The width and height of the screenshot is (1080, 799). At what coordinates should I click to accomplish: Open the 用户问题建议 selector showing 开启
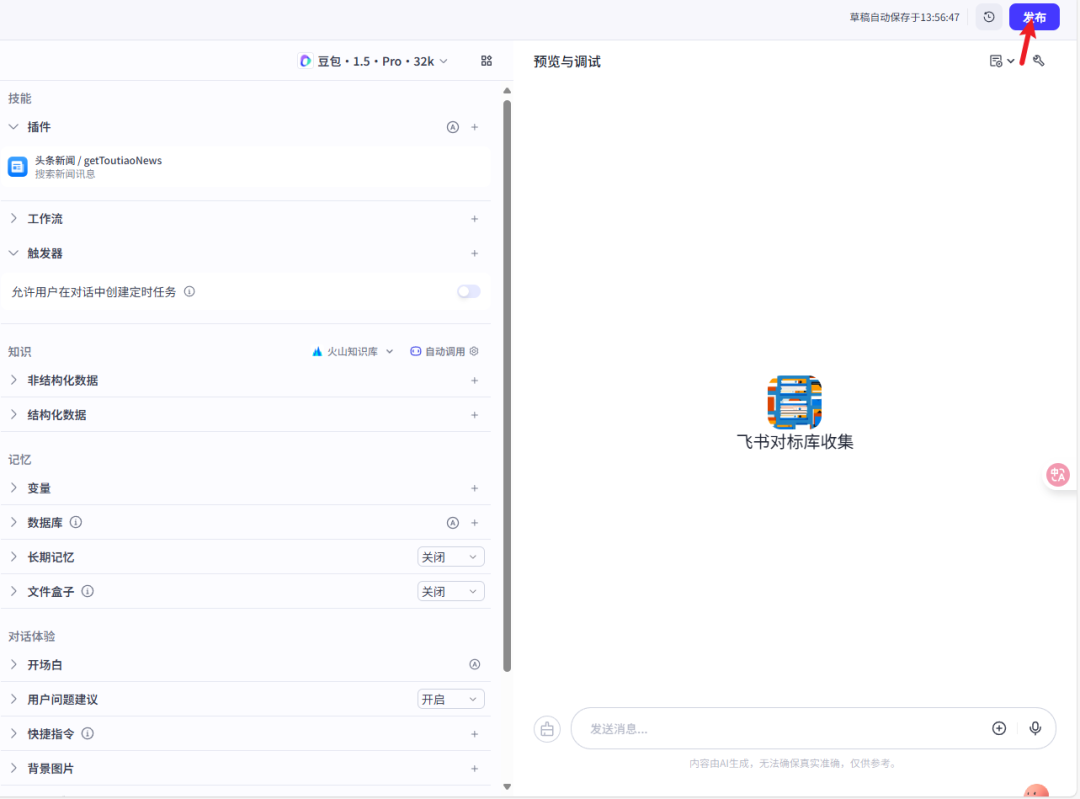click(450, 698)
